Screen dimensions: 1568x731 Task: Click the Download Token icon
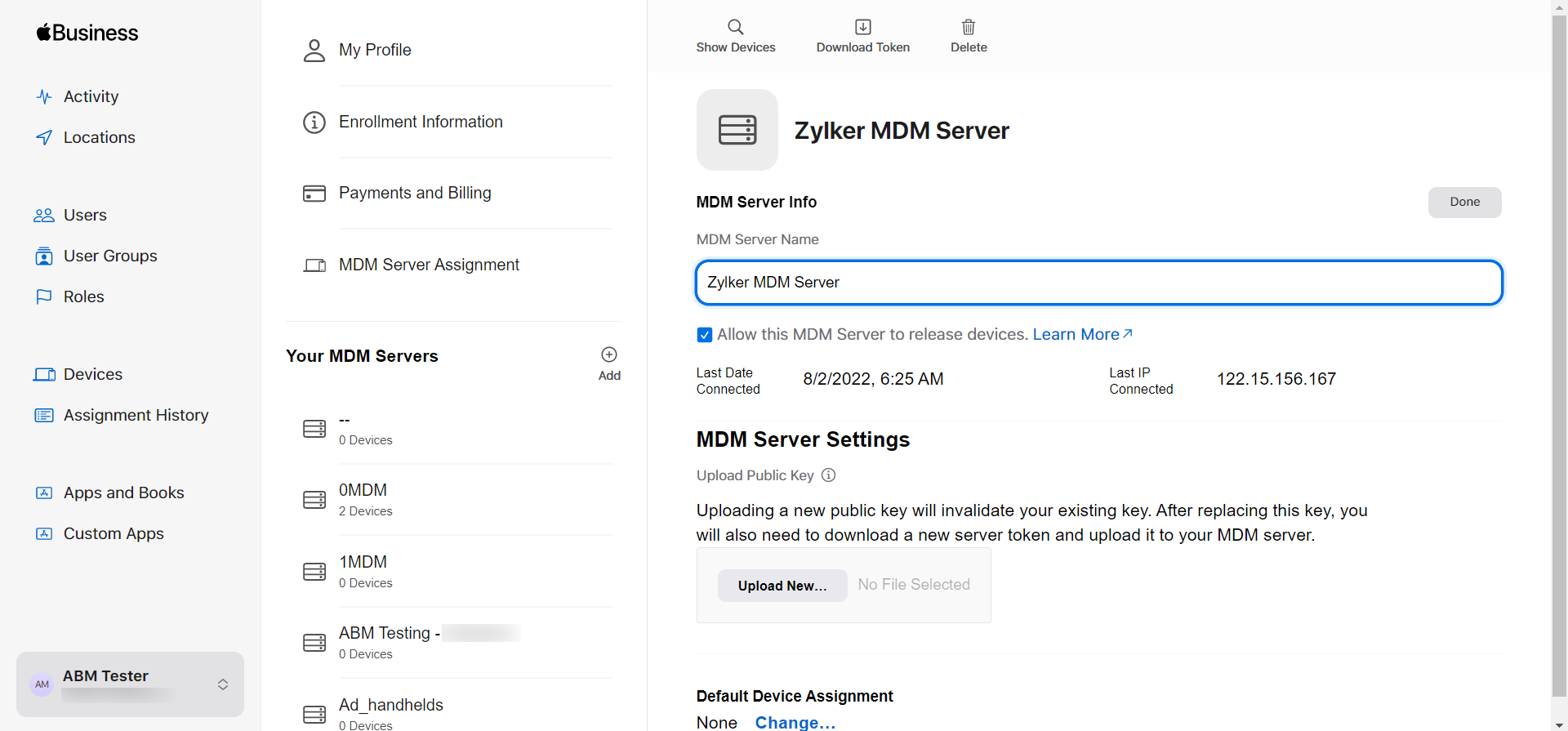pyautogui.click(x=862, y=27)
